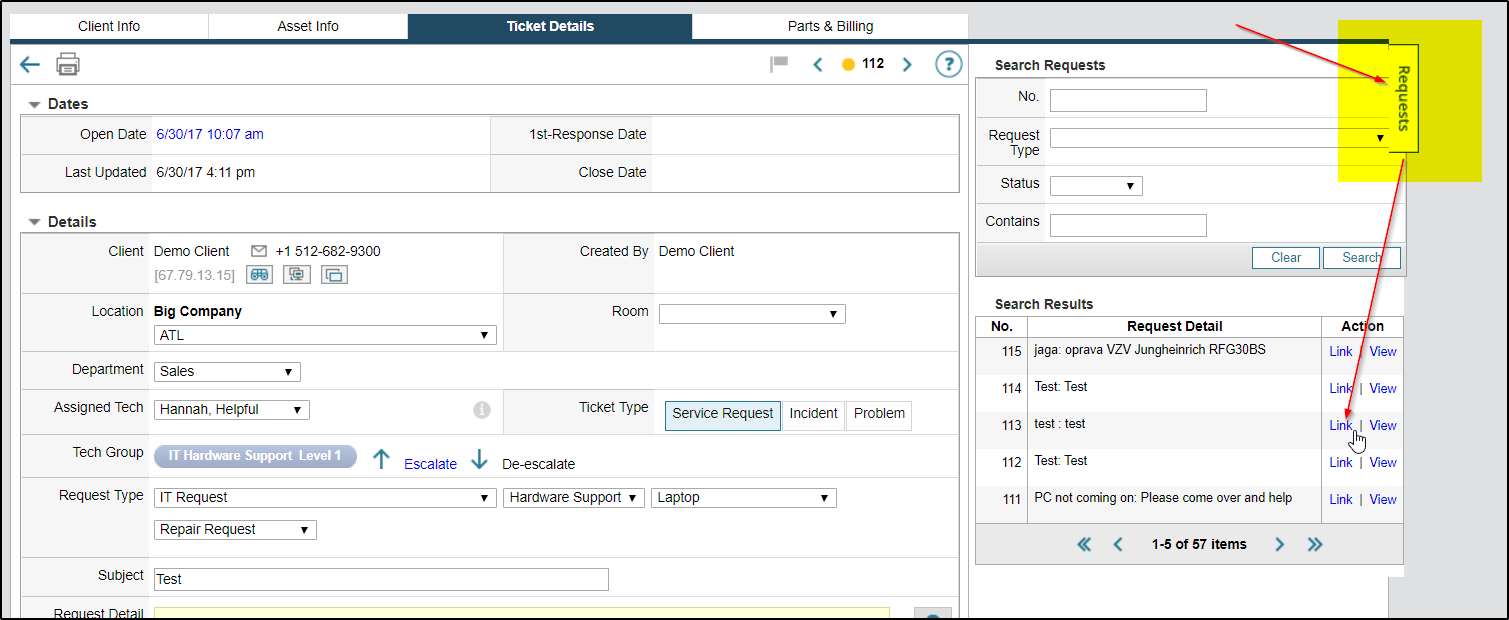This screenshot has height=620, width=1509.
Task: Click the yellow status dot beside 112
Action: click(848, 65)
